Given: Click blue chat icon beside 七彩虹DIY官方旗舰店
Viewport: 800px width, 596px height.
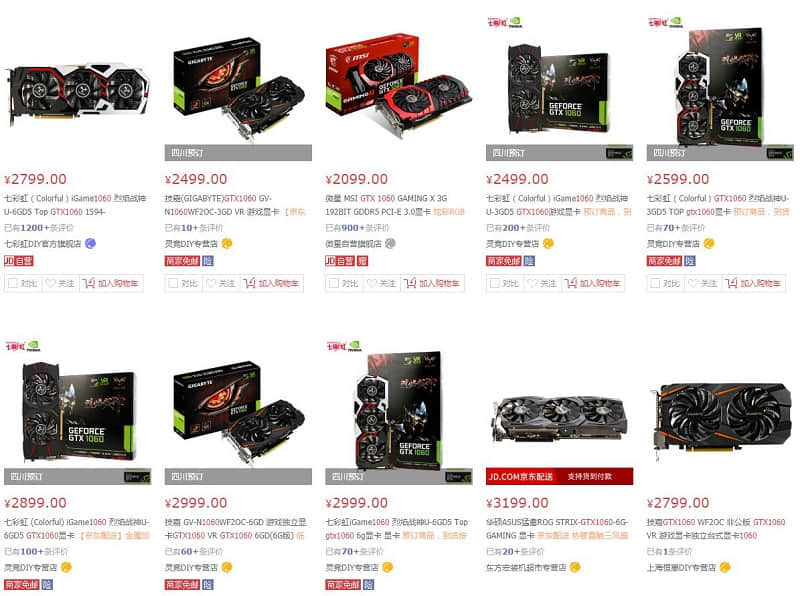Looking at the screenshot, I should [90, 243].
